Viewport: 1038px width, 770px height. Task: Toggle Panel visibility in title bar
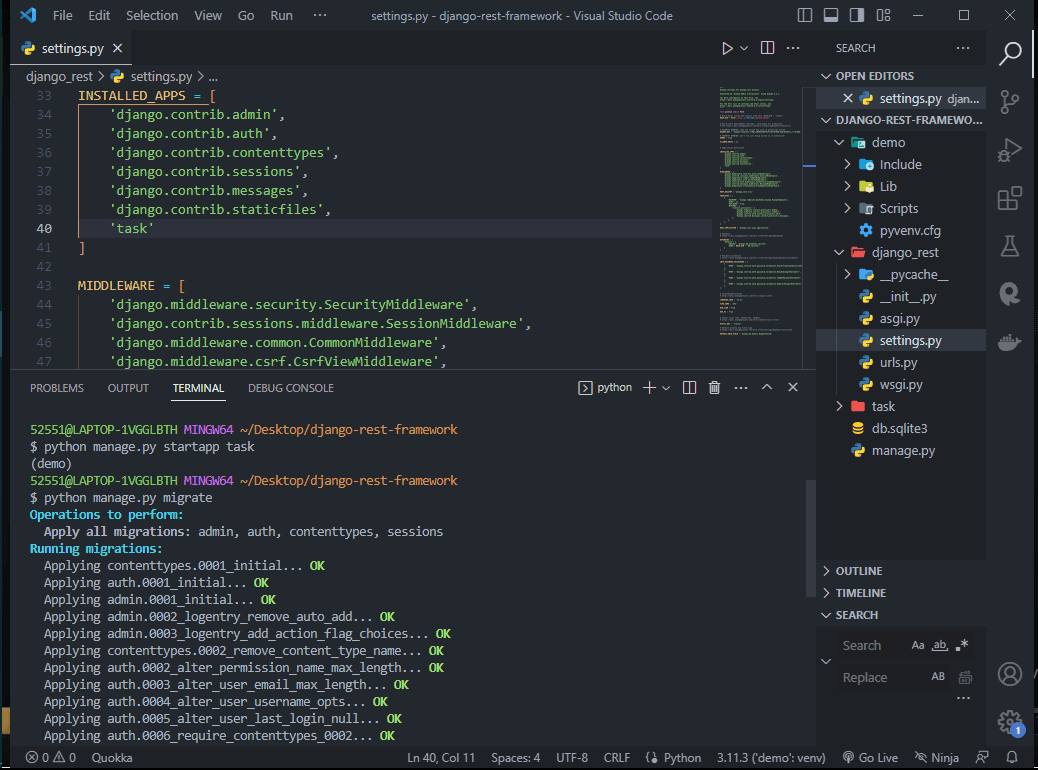(x=831, y=15)
